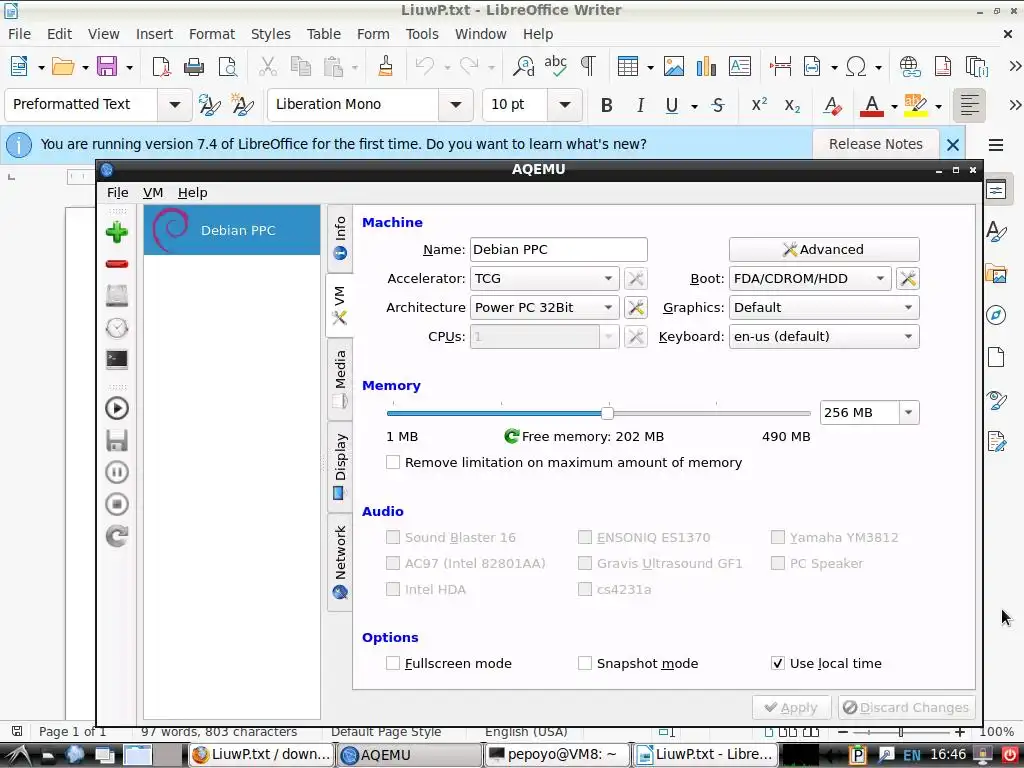Viewport: 1024px width, 768px height.
Task: Click the Subscript icon in Writer toolbar
Action: click(792, 105)
